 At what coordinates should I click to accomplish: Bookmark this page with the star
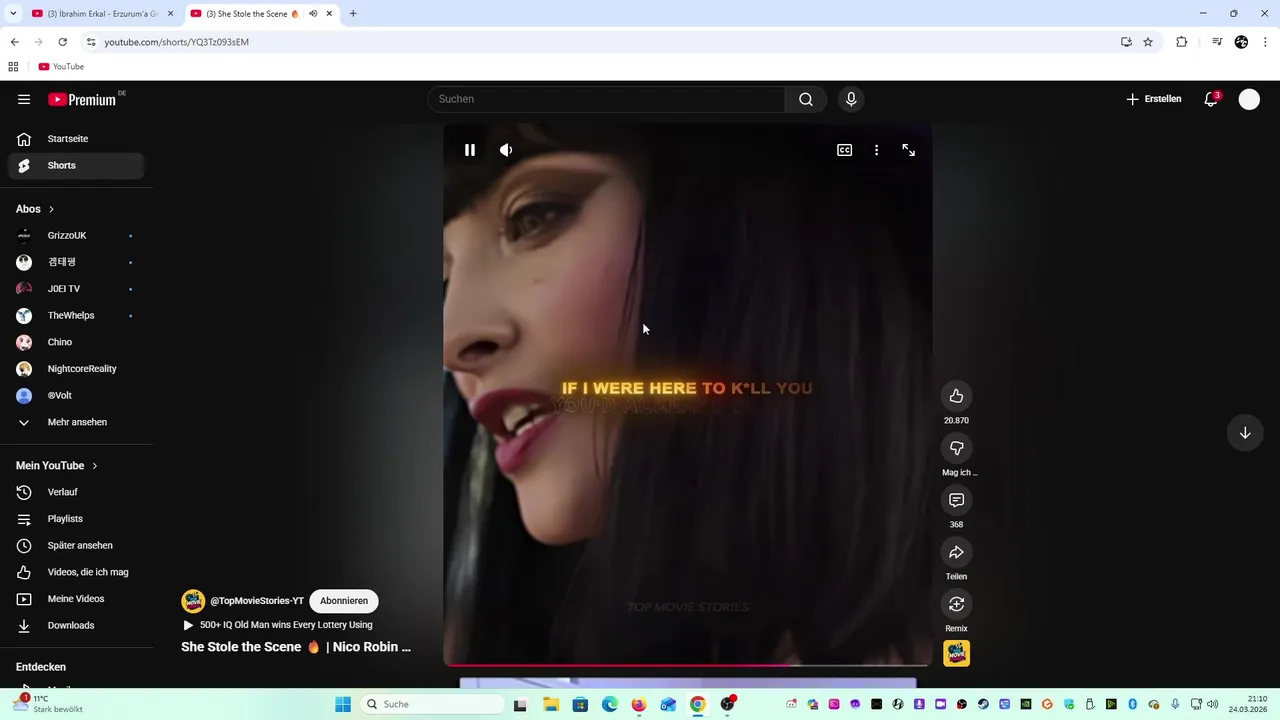click(x=1148, y=42)
